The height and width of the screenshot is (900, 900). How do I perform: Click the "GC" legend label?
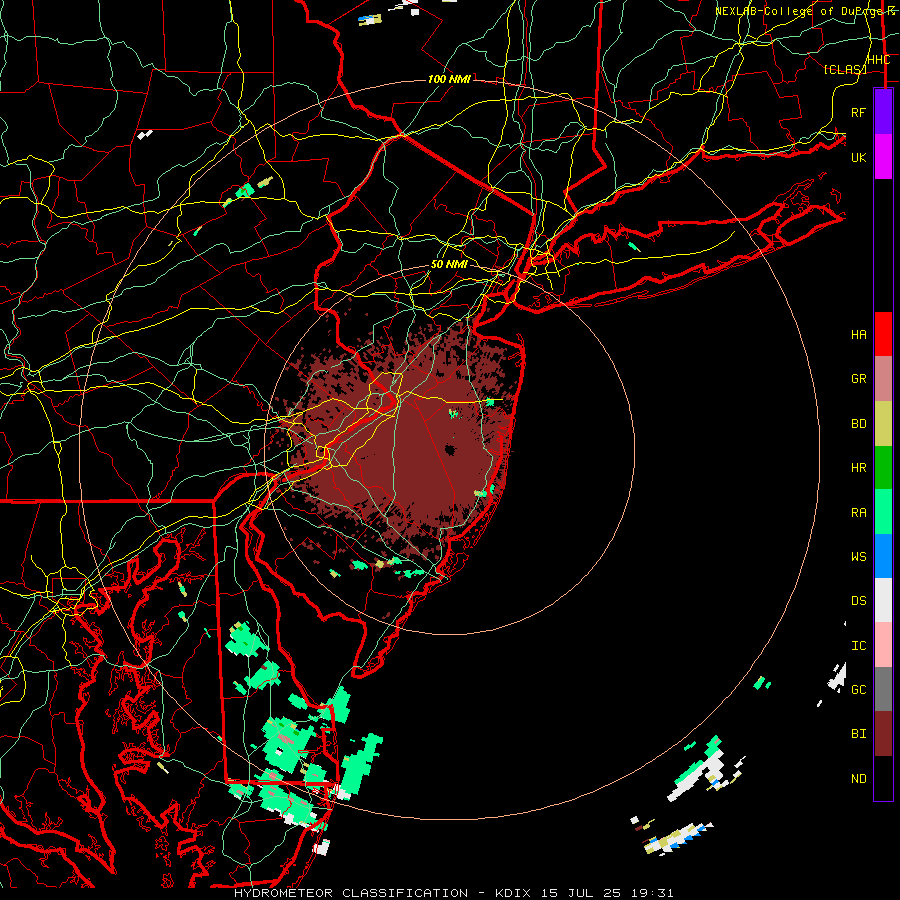[858, 690]
